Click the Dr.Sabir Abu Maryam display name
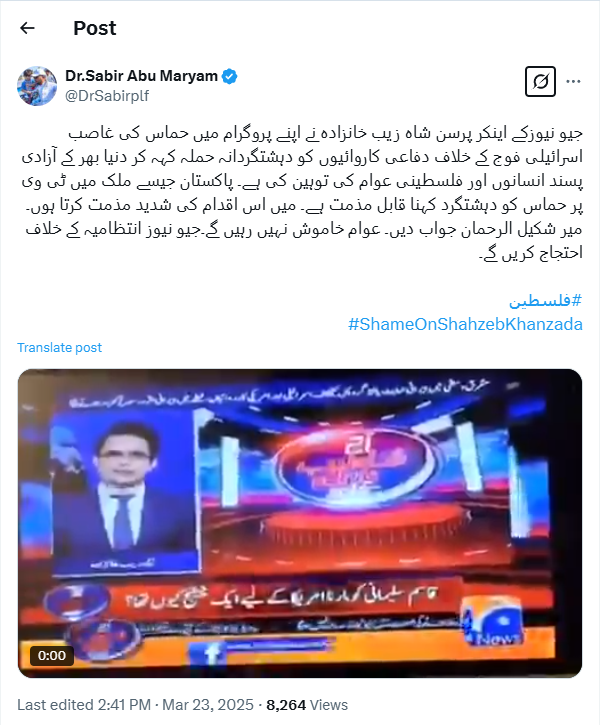This screenshot has width=600, height=725. coord(141,76)
